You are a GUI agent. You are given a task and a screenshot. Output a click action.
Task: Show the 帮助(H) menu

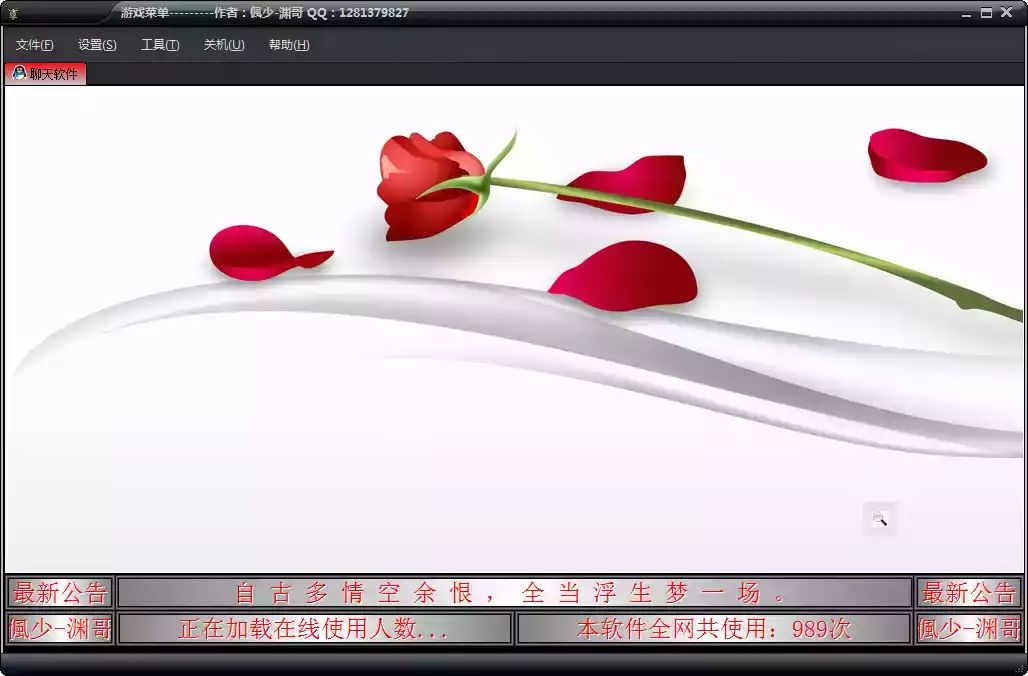pyautogui.click(x=289, y=45)
